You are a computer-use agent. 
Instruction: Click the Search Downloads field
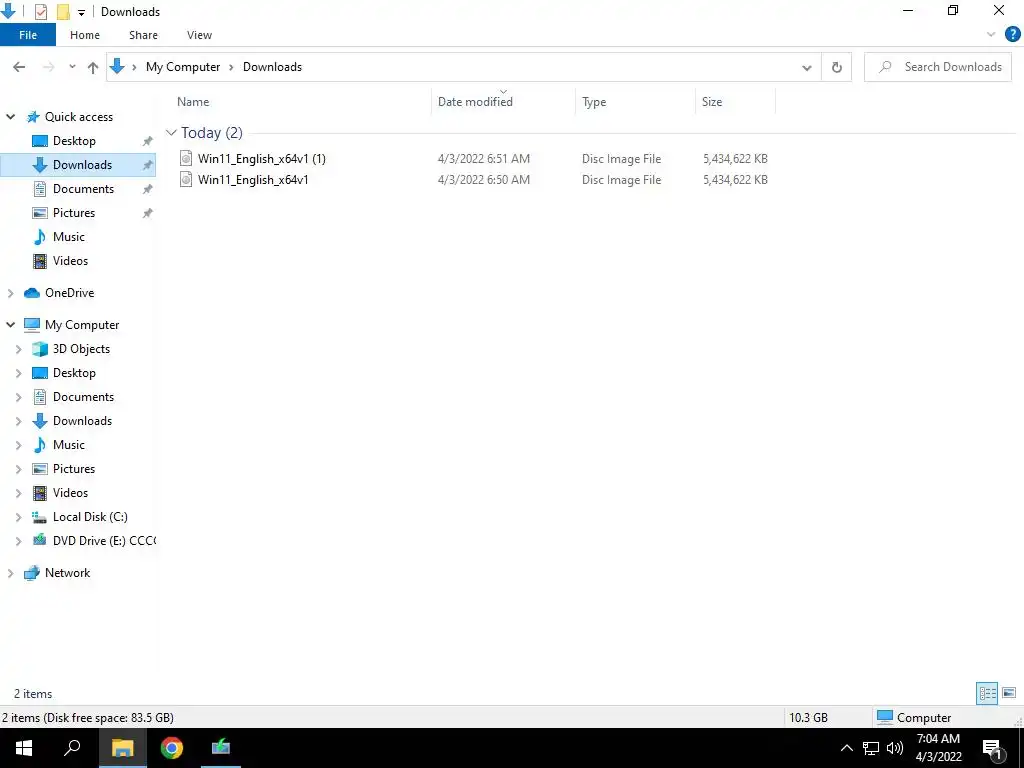click(938, 67)
